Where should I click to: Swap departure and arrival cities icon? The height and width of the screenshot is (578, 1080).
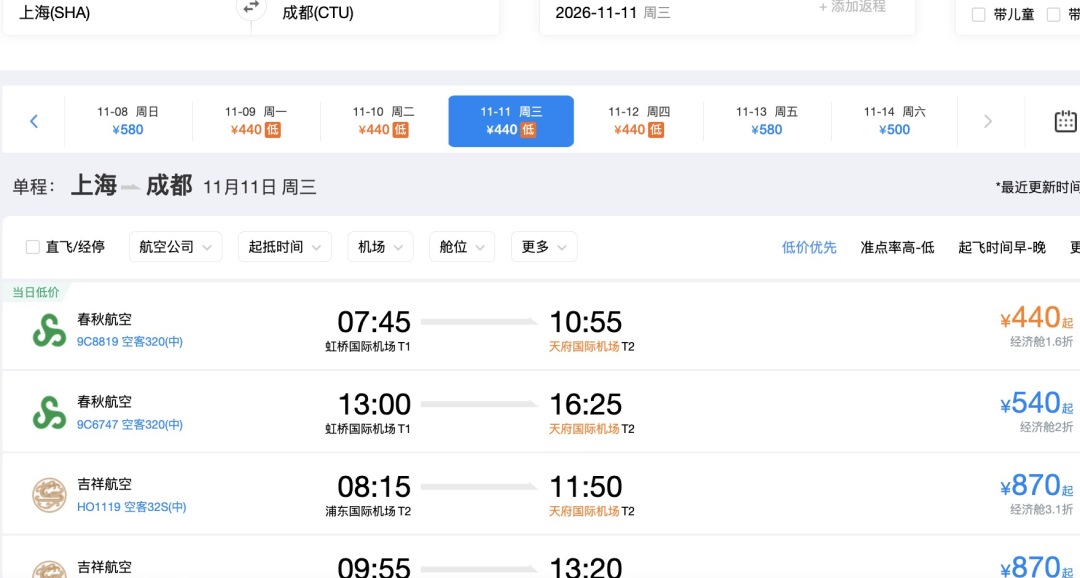point(251,7)
